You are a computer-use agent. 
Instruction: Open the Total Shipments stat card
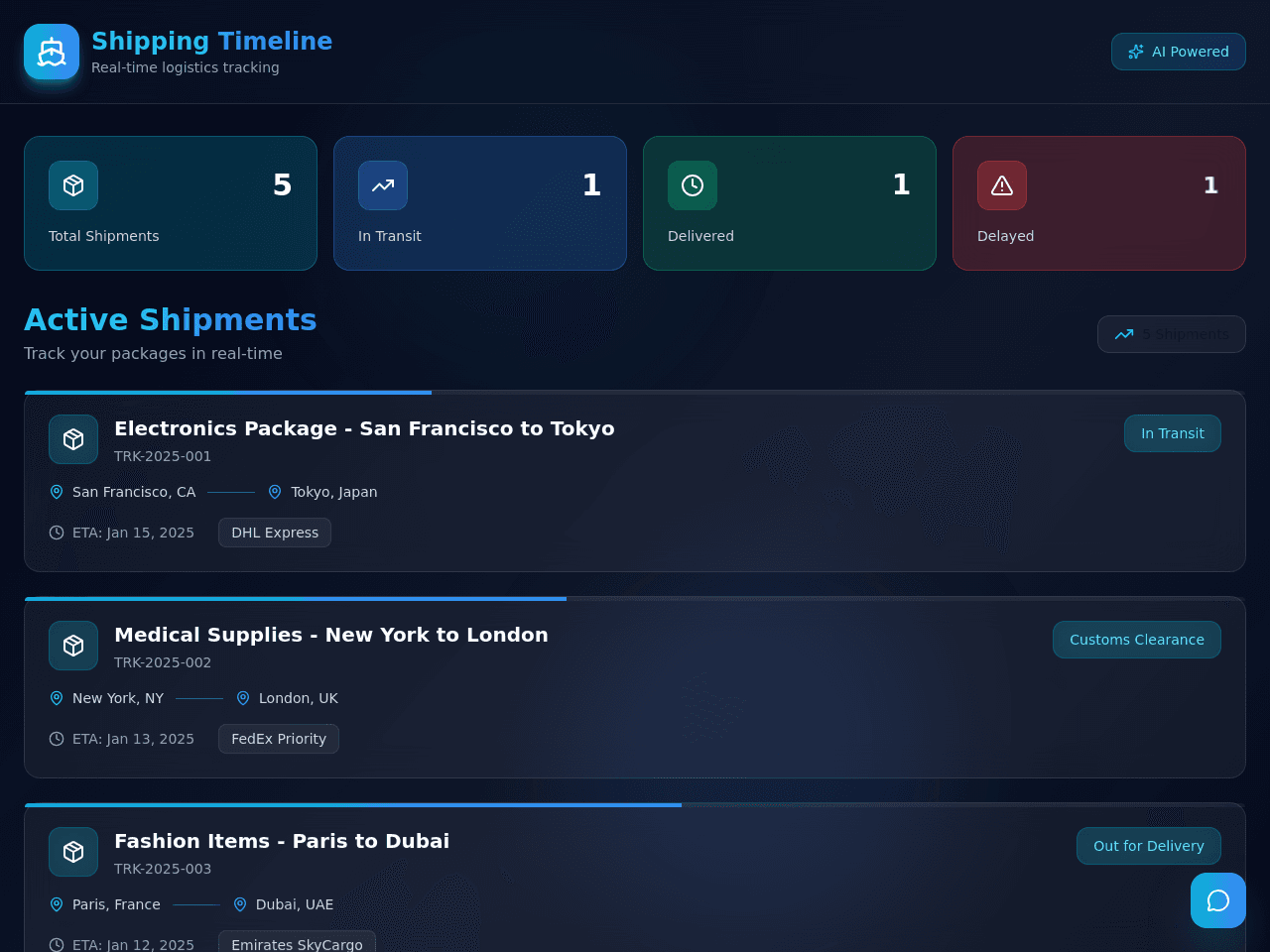171,203
